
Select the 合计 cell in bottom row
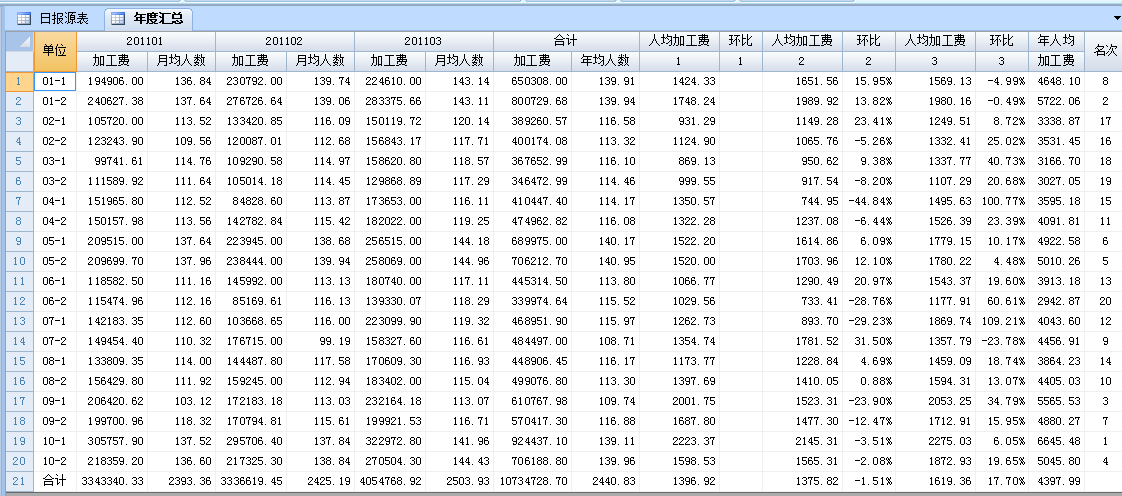click(x=55, y=482)
